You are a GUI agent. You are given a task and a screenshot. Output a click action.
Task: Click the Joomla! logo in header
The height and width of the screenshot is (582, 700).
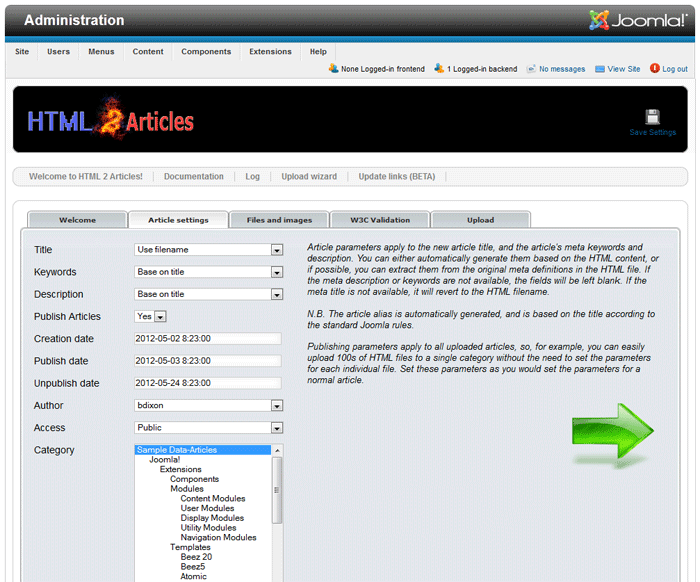(638, 20)
